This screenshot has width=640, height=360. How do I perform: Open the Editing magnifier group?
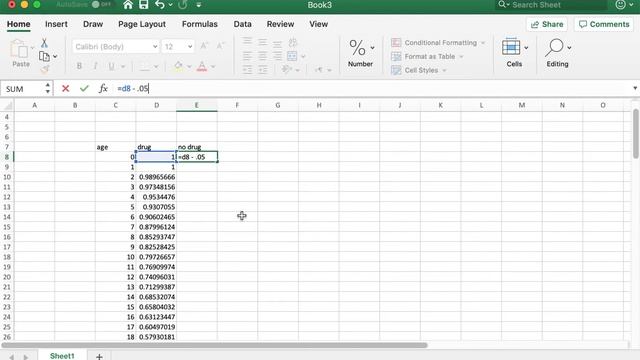(558, 53)
